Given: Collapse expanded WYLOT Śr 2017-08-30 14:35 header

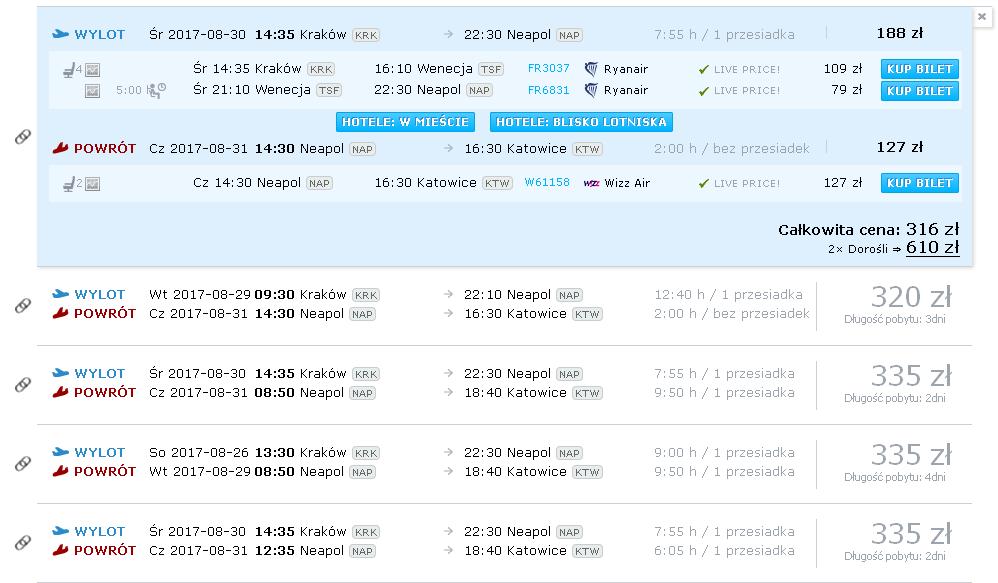Looking at the screenshot, I should [504, 34].
